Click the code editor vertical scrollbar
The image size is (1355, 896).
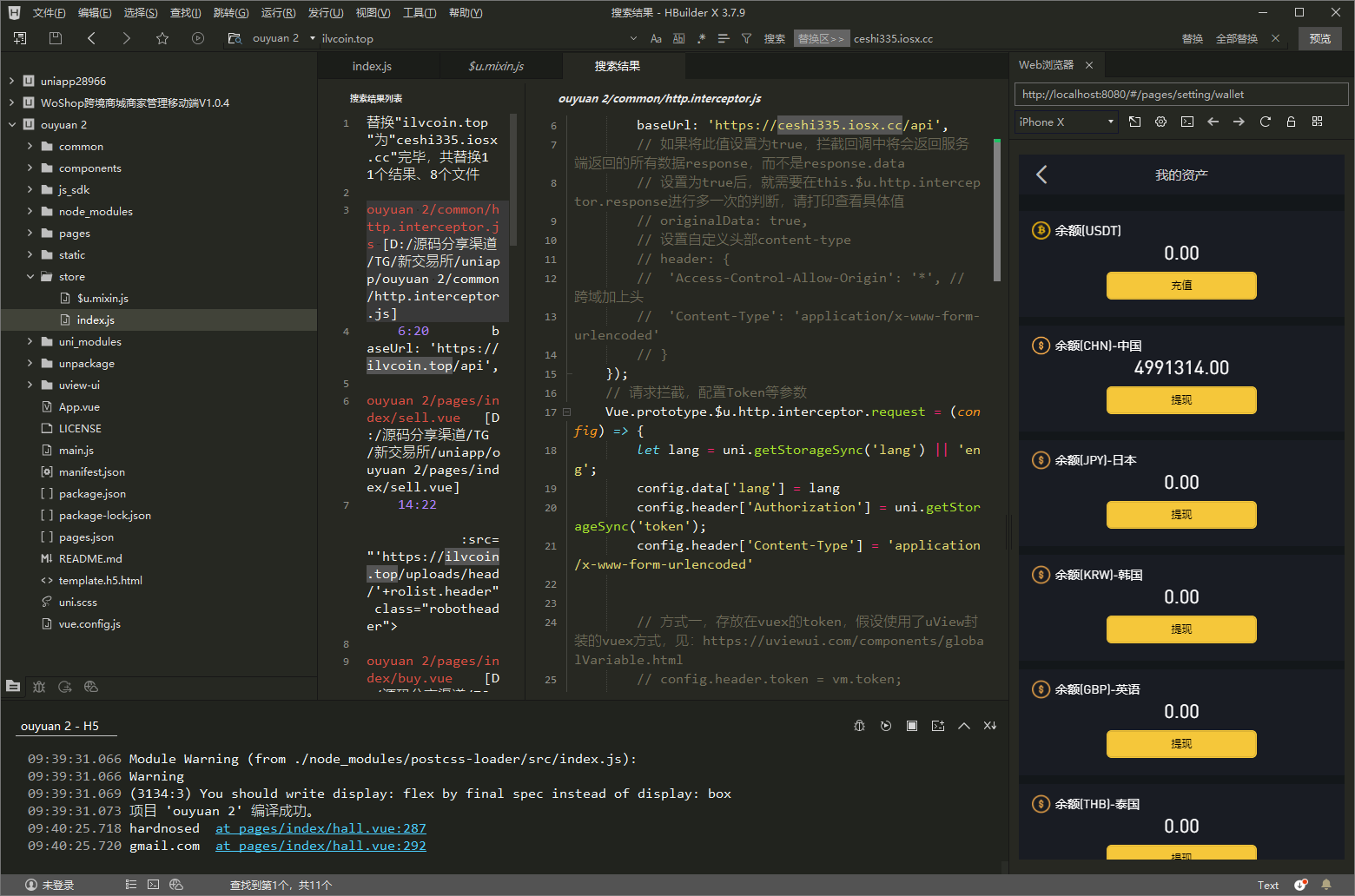[997, 208]
